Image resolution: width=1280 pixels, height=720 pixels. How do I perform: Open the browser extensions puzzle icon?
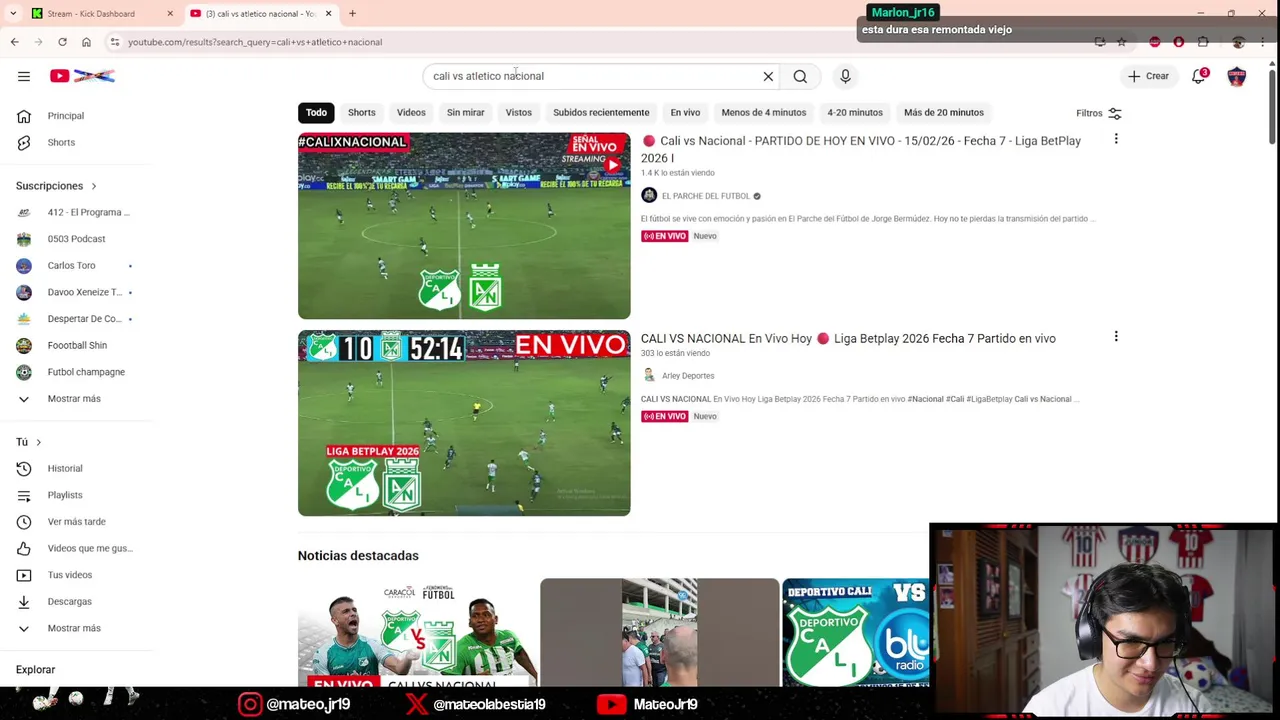(x=1203, y=42)
